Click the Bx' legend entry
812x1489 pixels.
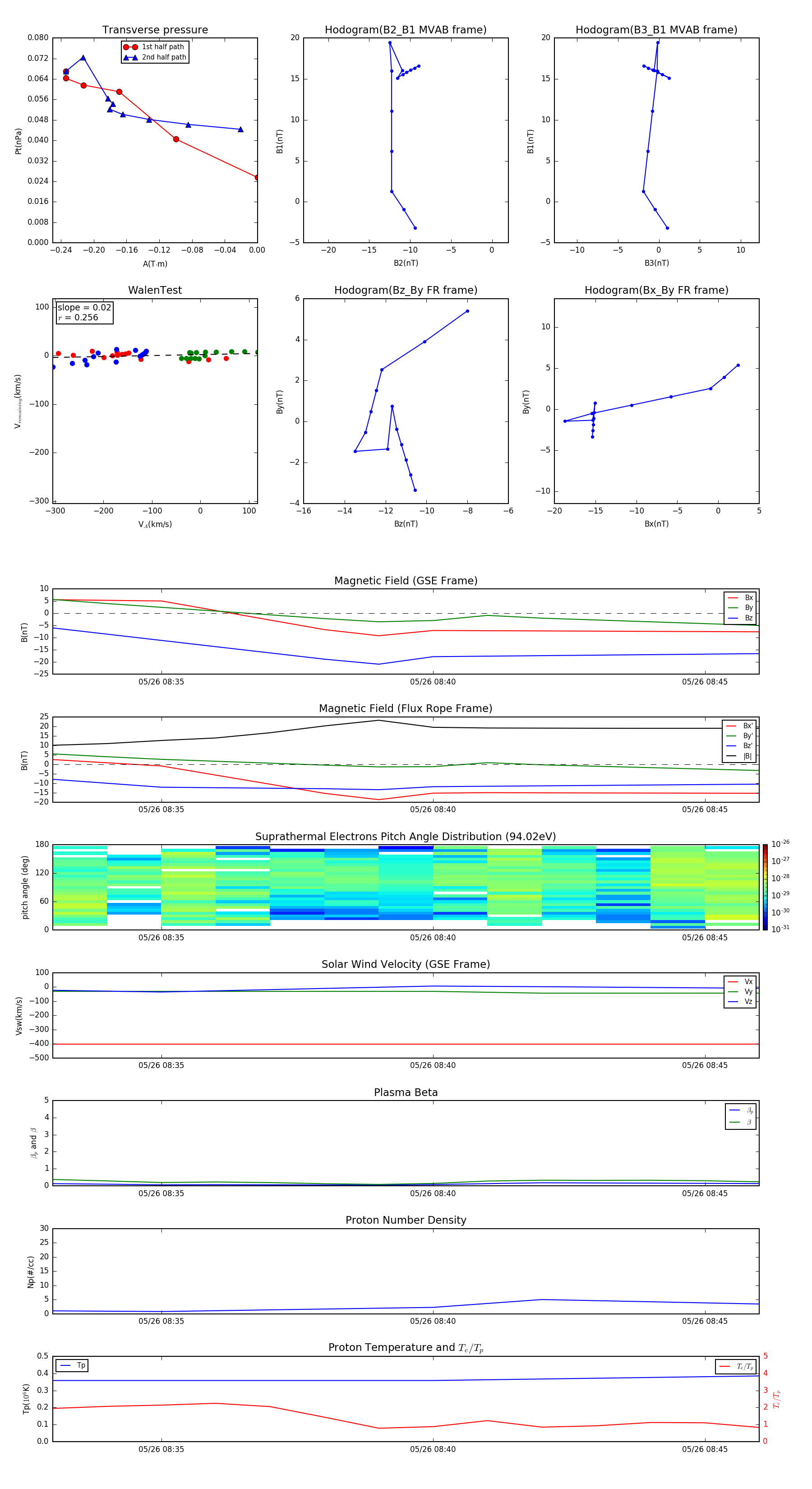point(739,726)
